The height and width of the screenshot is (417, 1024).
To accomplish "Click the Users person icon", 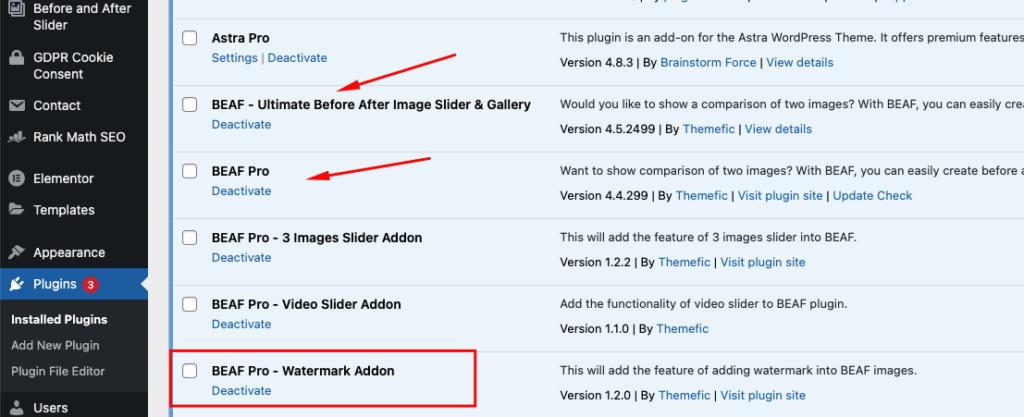I will (x=17, y=408).
